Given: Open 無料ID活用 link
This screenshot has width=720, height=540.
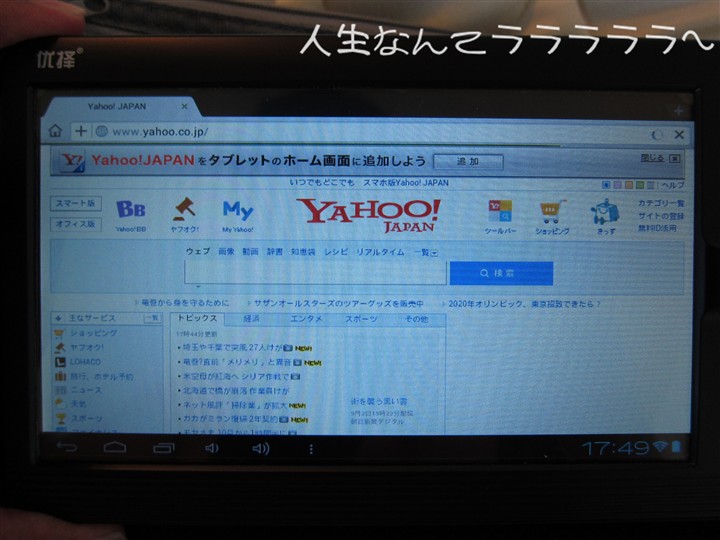Looking at the screenshot, I should [657, 228].
